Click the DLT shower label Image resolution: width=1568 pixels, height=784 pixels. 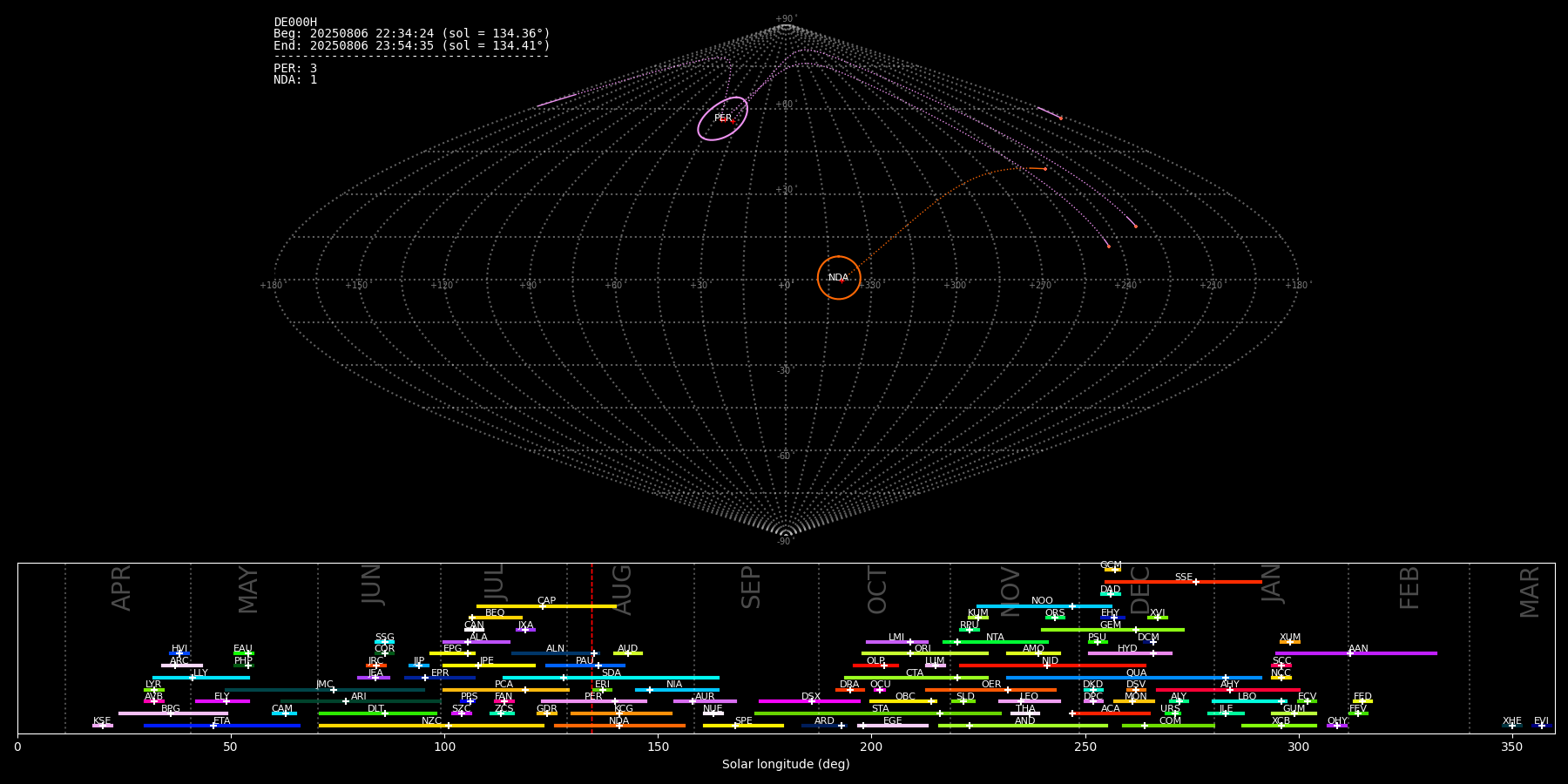(x=375, y=709)
